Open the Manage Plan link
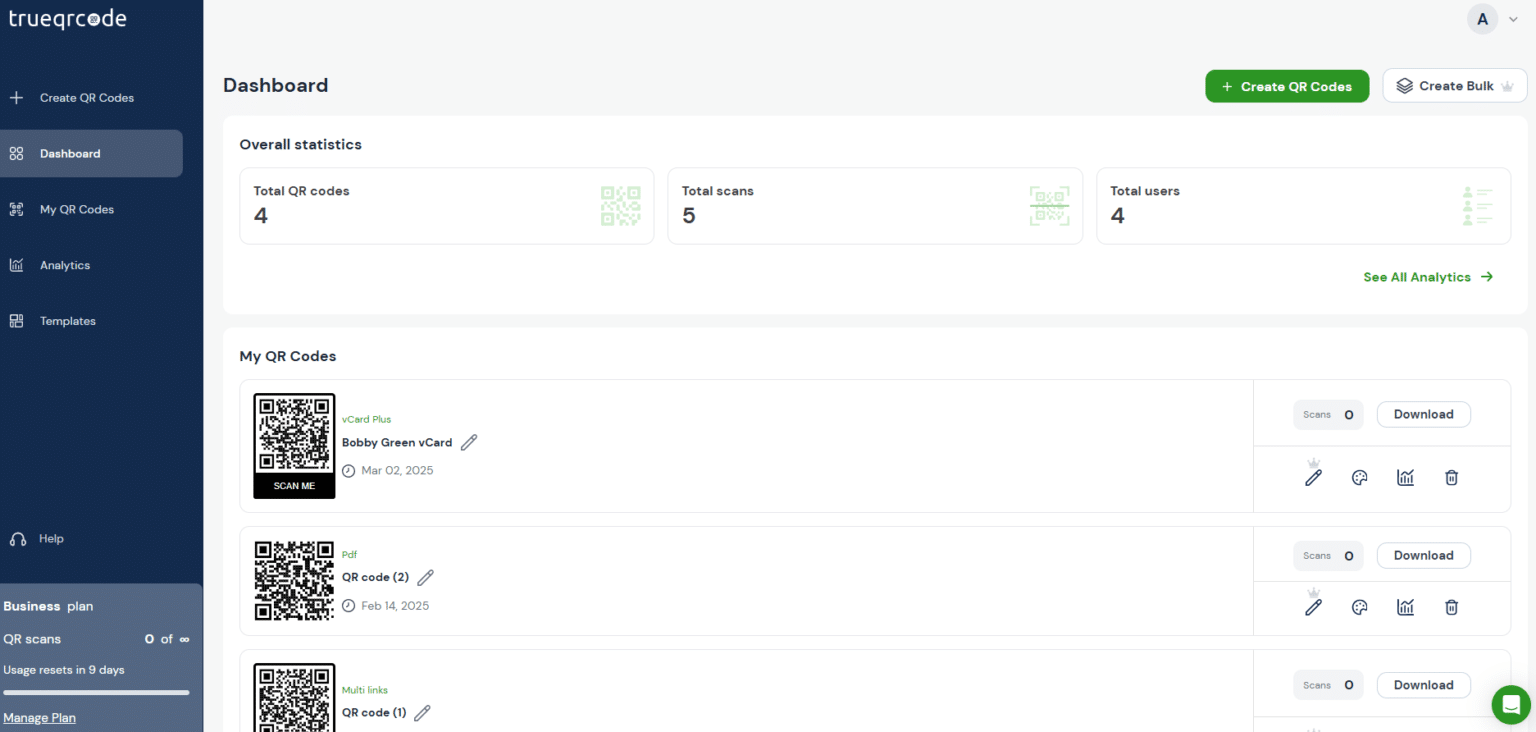The width and height of the screenshot is (1536, 732). coord(39,717)
